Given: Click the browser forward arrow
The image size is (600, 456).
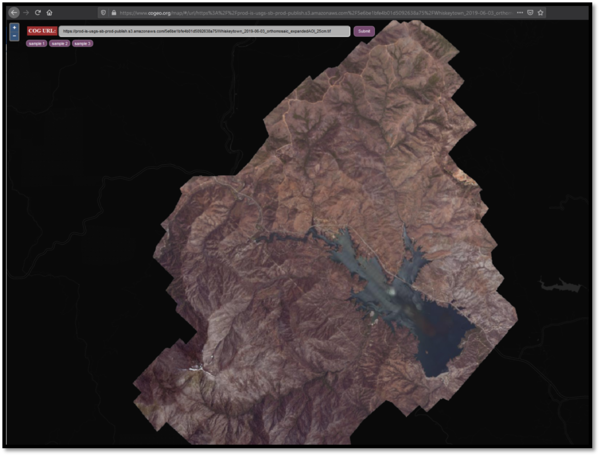Looking at the screenshot, I should pos(27,12).
